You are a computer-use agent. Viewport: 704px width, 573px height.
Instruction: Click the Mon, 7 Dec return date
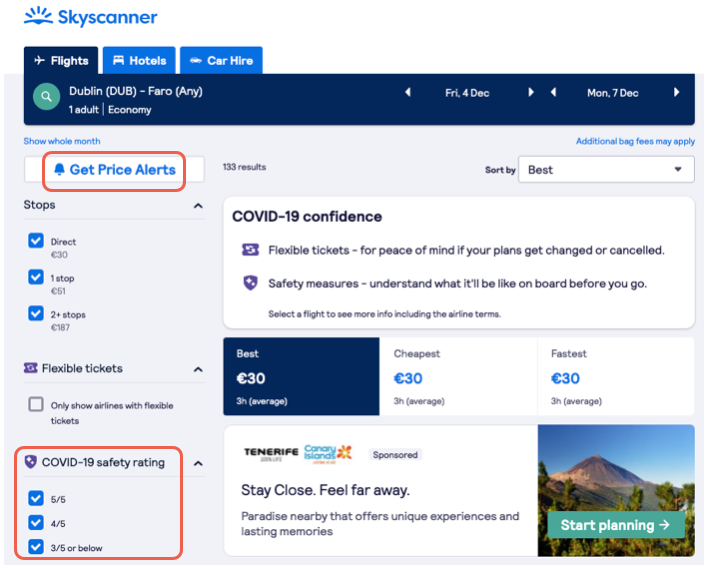[612, 93]
